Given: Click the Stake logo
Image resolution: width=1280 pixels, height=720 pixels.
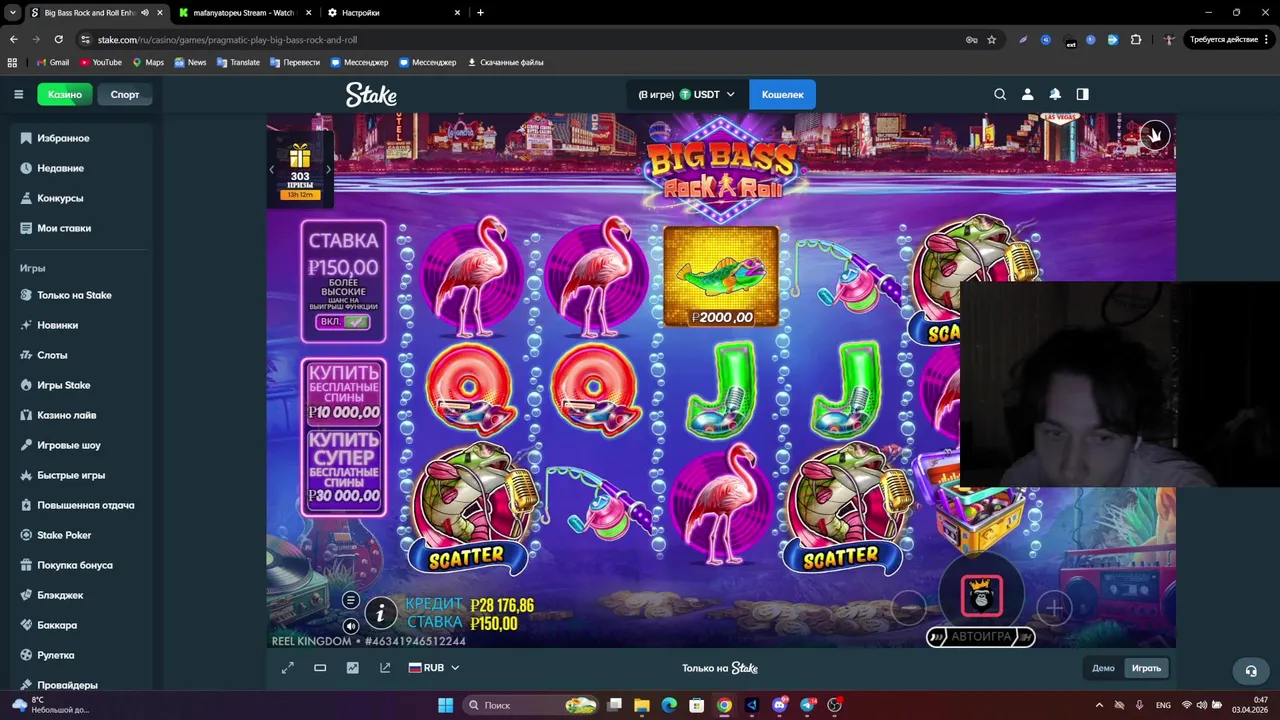Looking at the screenshot, I should [371, 94].
